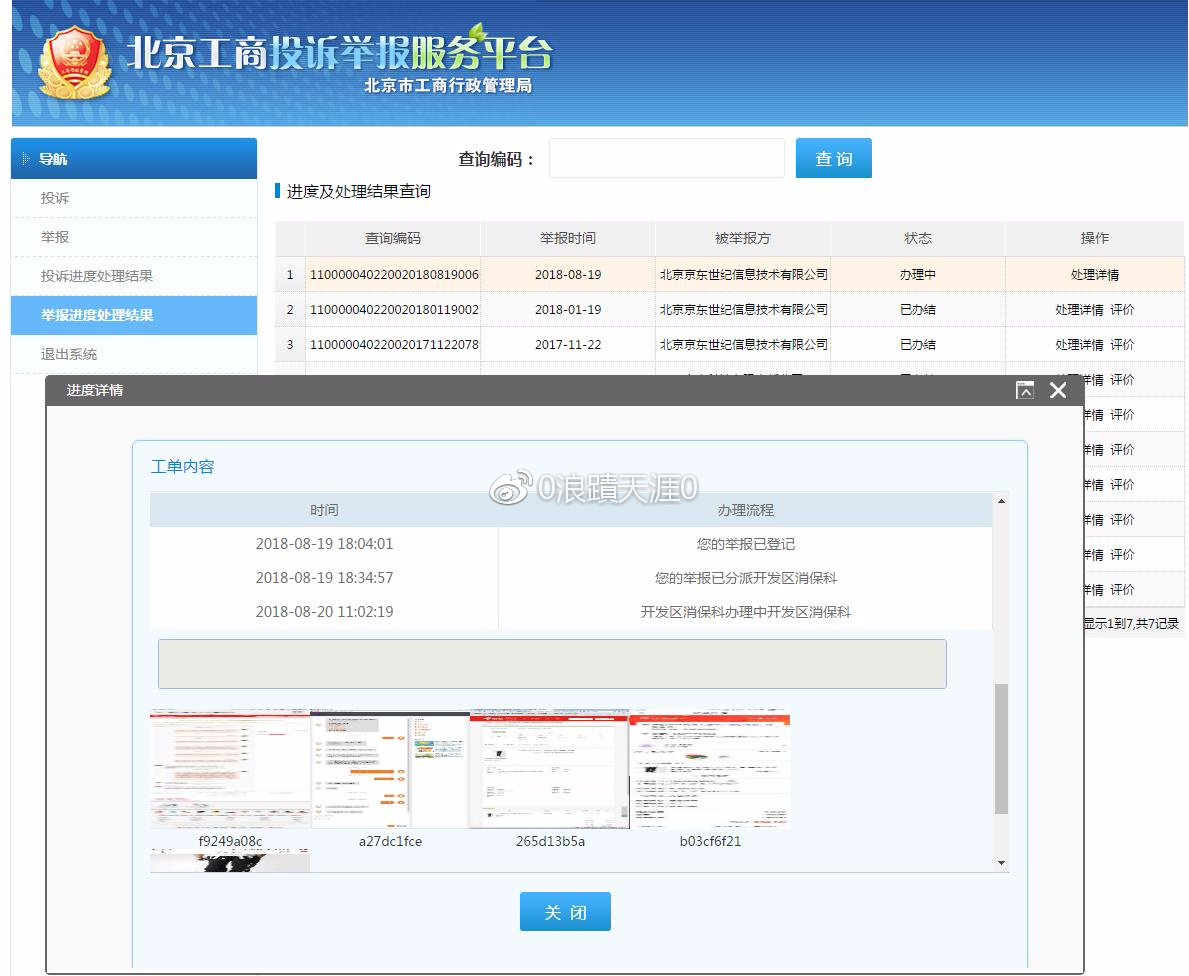Open 举报 in the navigation sidebar
The width and height of the screenshot is (1189, 976).
point(55,237)
